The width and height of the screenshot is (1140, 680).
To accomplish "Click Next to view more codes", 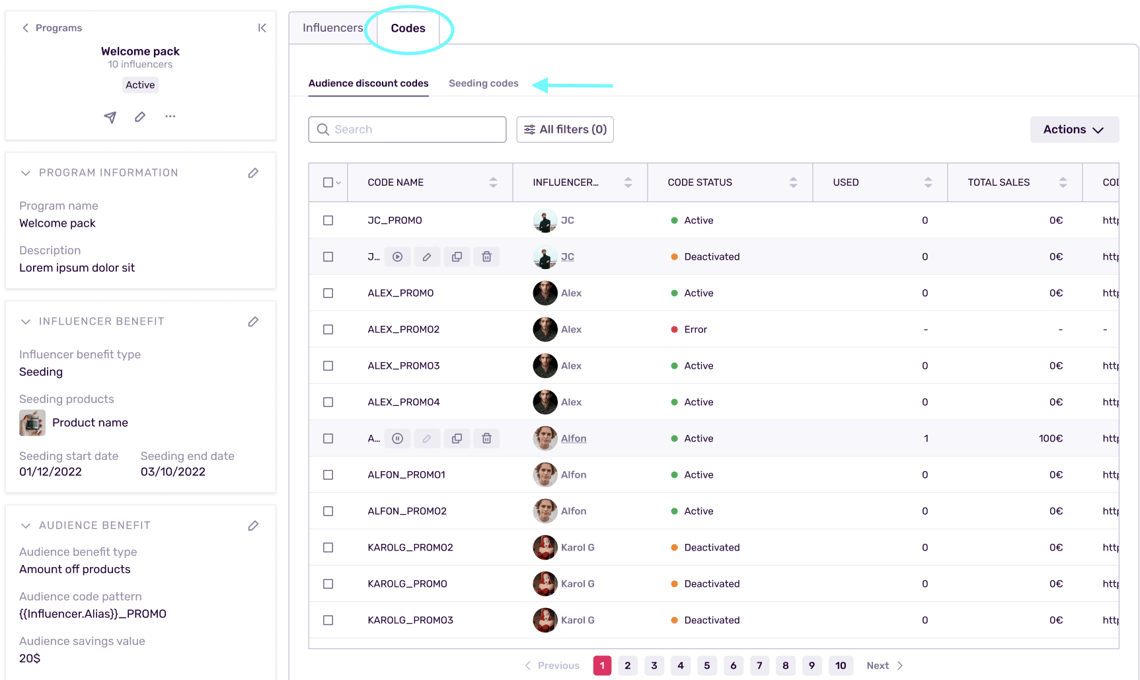I will coord(880,665).
